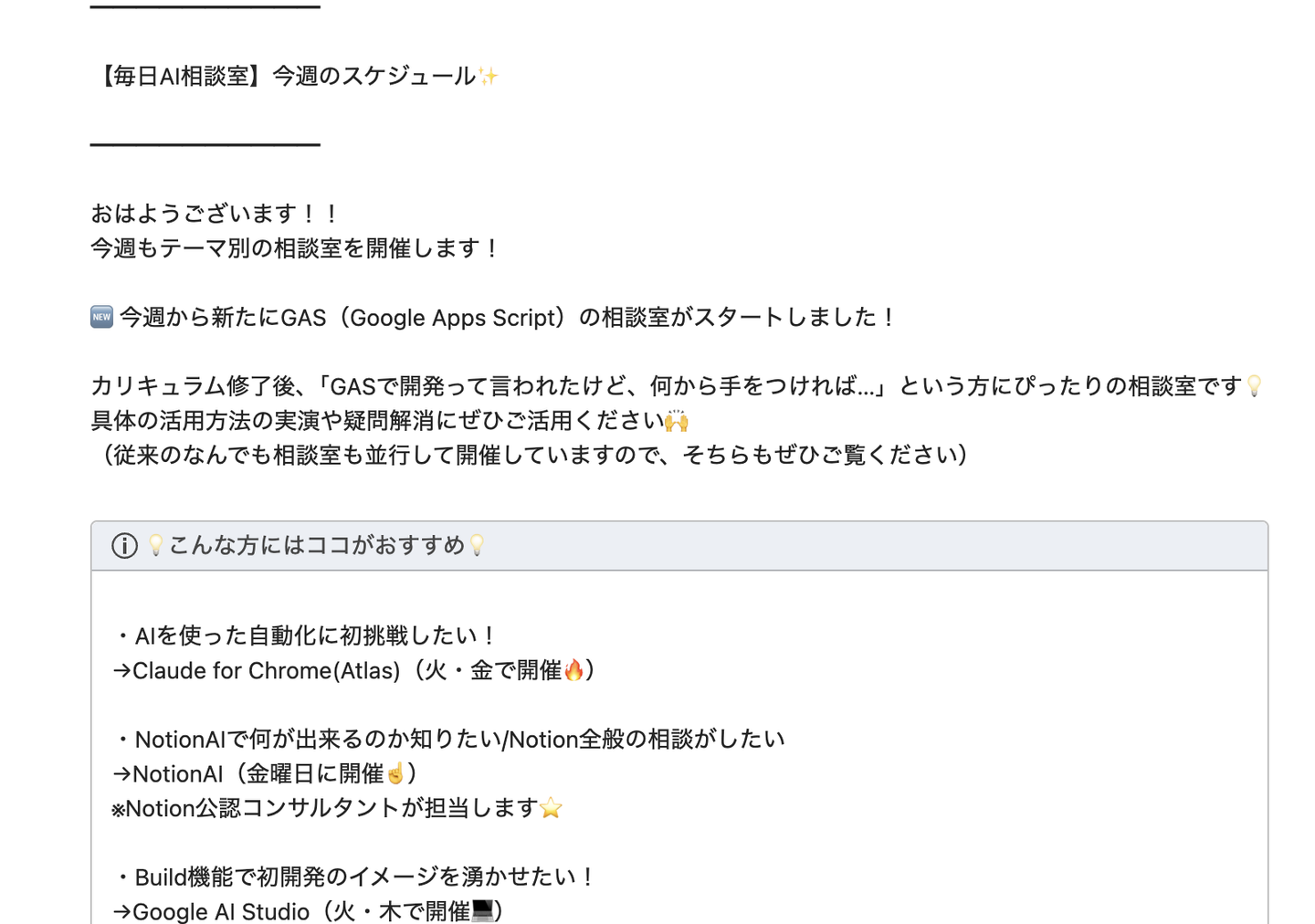
Task: Click the horizontal divider below the title
Action: point(205,144)
